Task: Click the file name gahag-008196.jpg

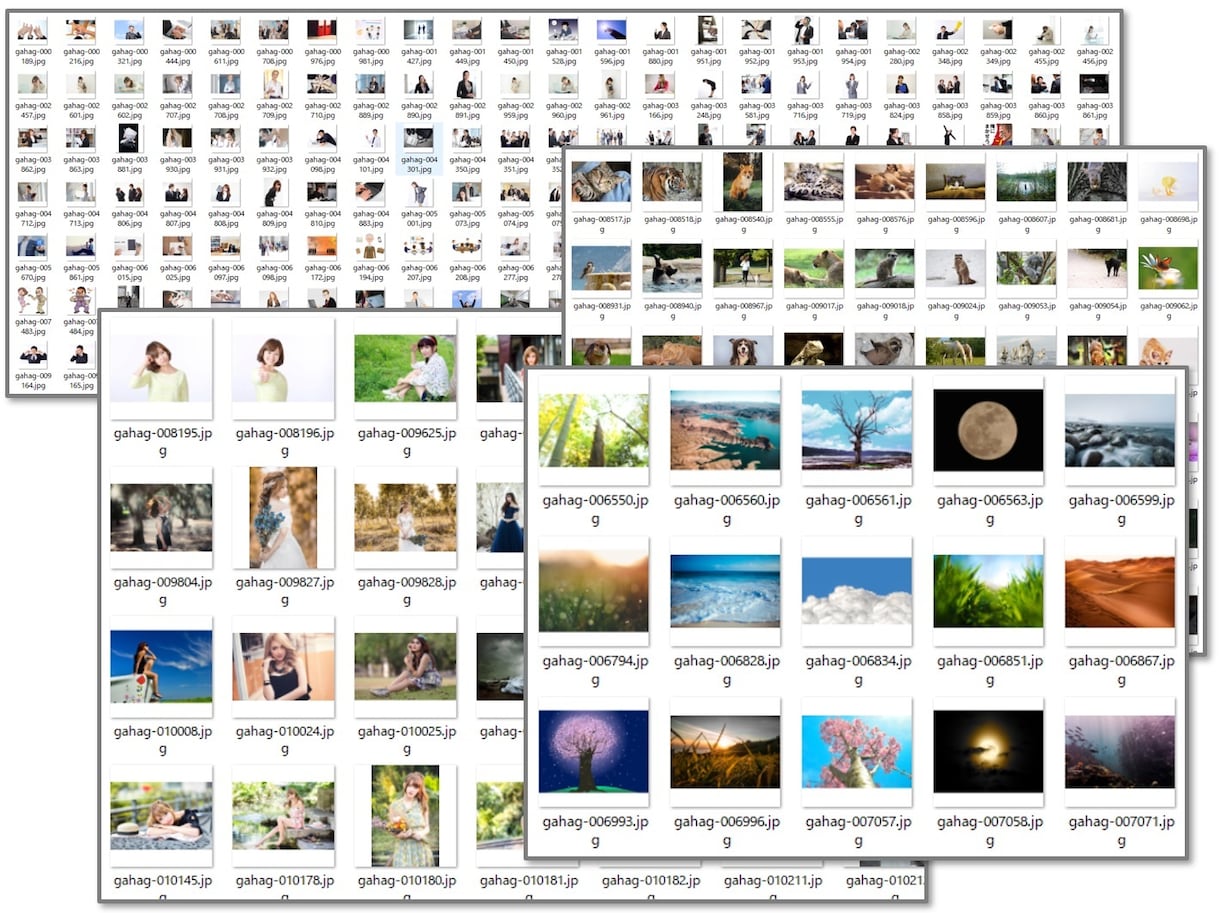Action: coord(283,442)
